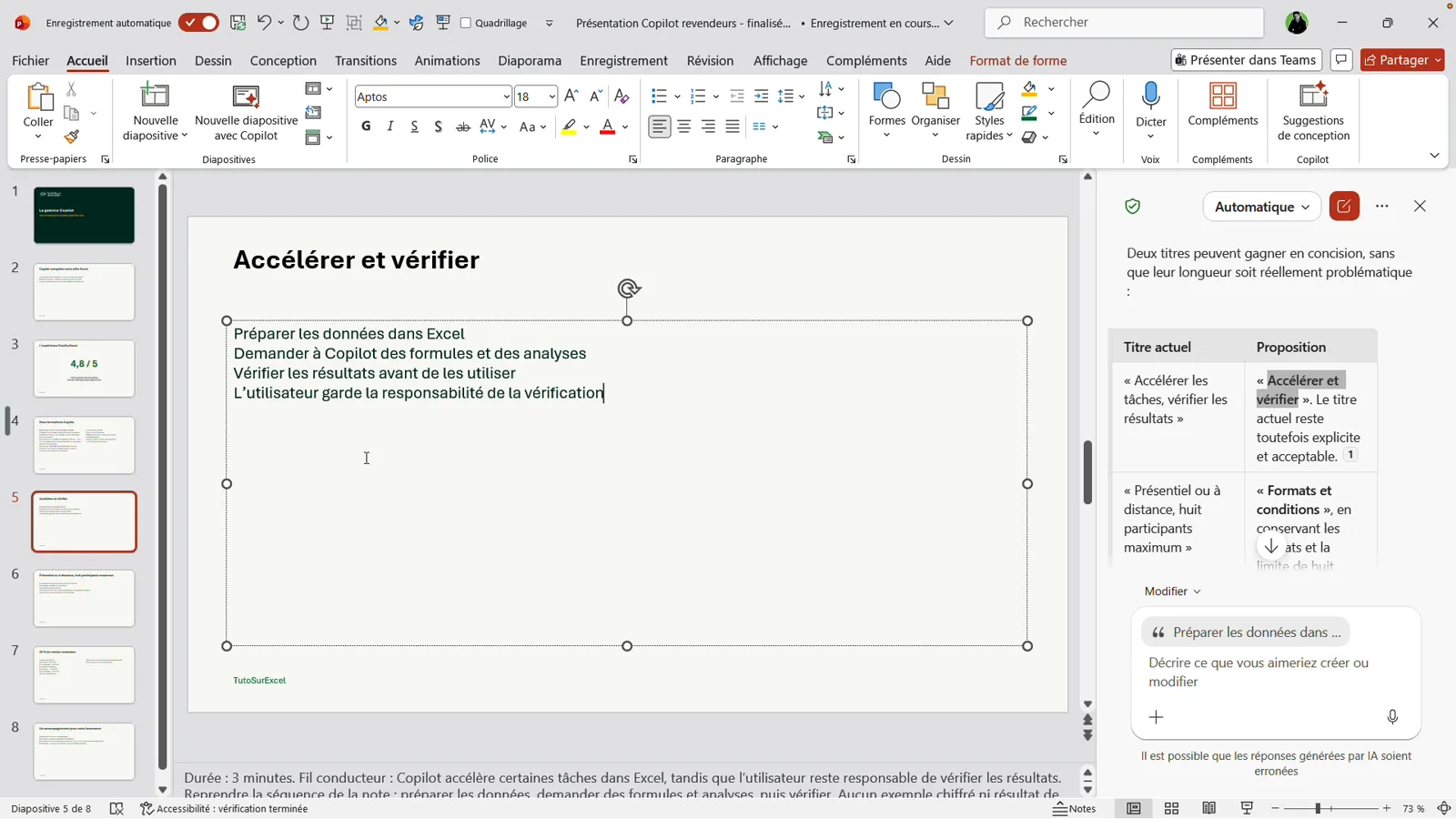
Task: Add an attachment with the plus icon in Copilot
Action: point(1157,717)
